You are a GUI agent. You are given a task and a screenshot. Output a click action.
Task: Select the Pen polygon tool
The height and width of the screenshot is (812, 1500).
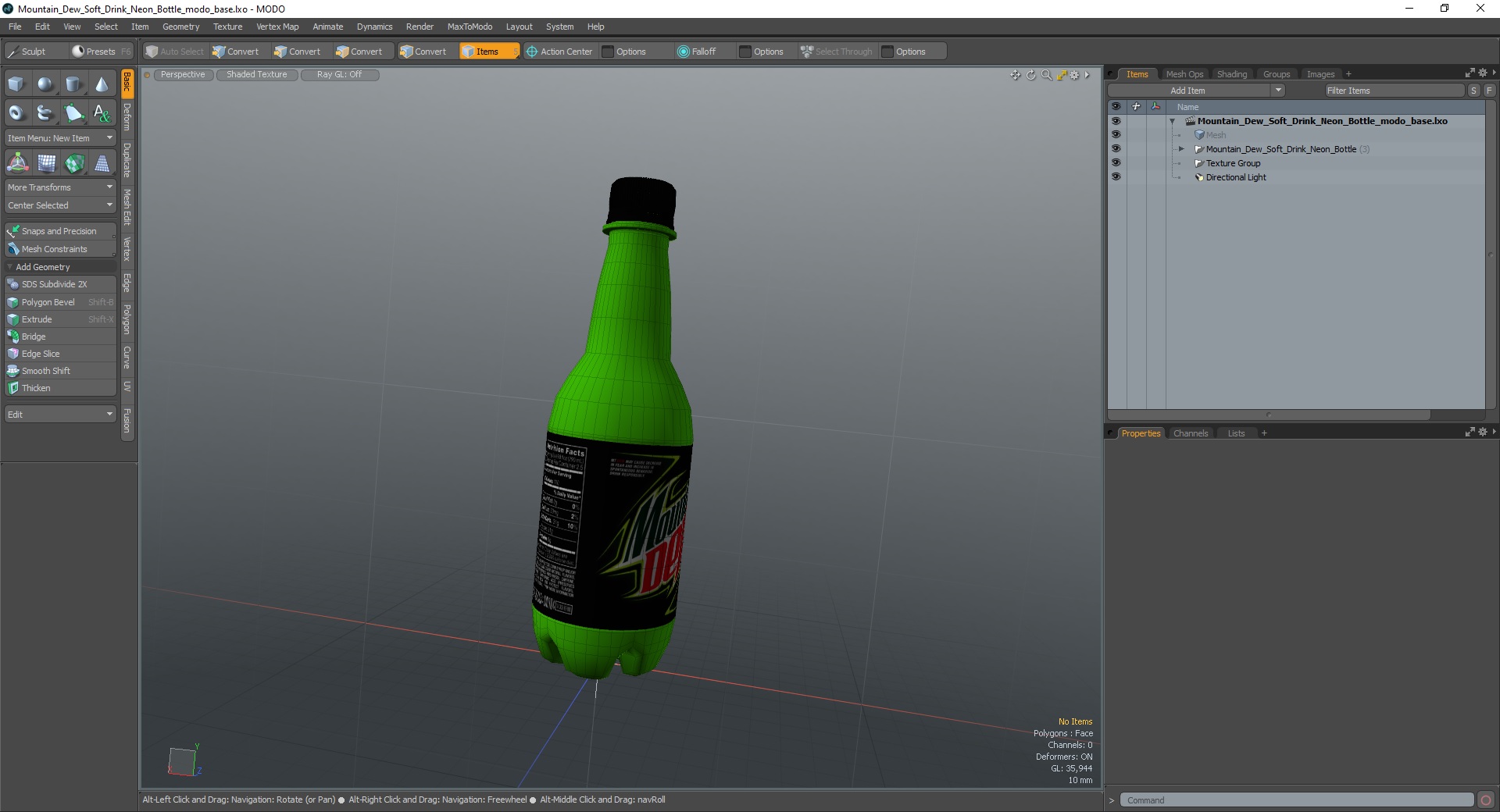(x=73, y=112)
